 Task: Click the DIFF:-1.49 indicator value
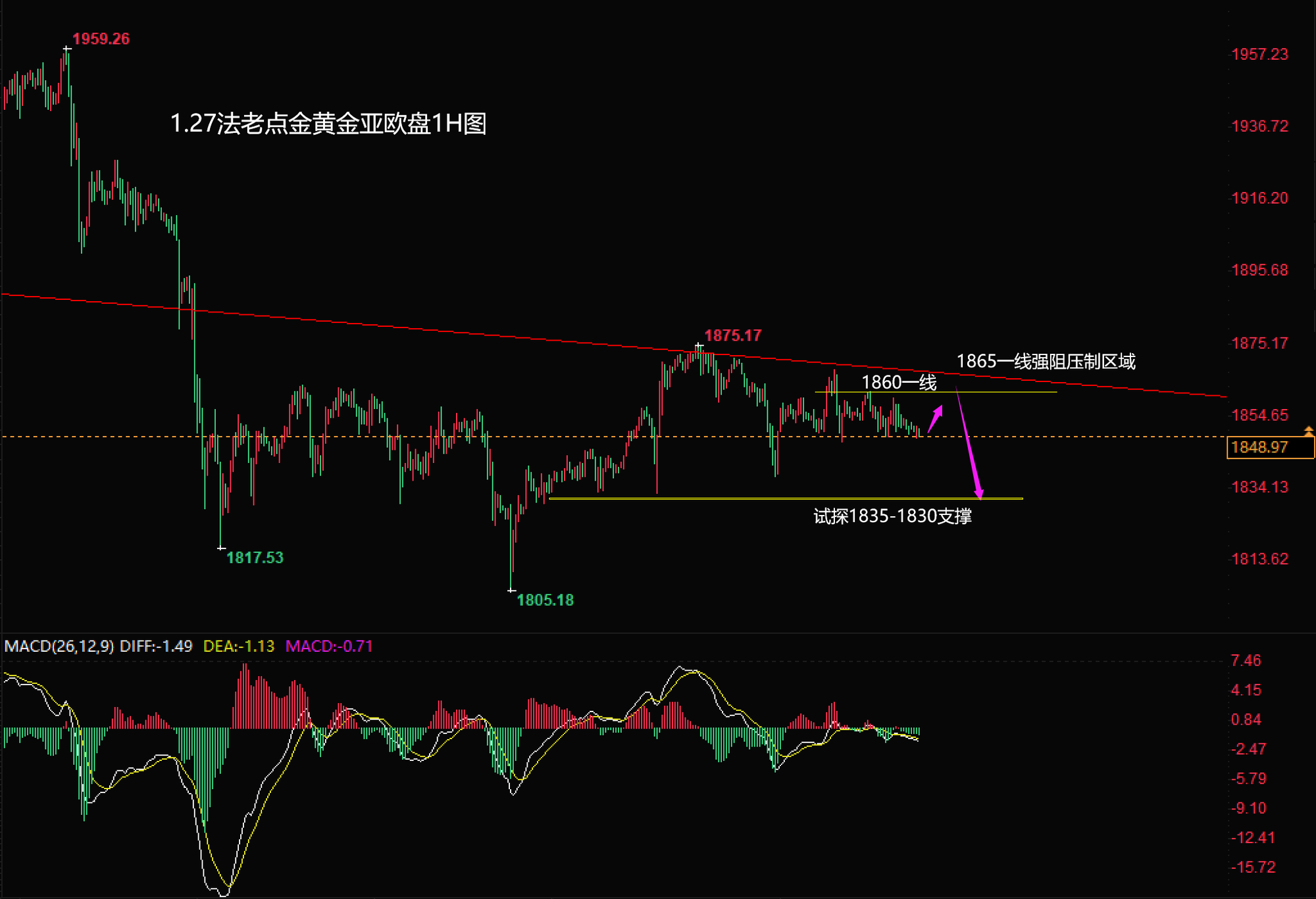(156, 646)
